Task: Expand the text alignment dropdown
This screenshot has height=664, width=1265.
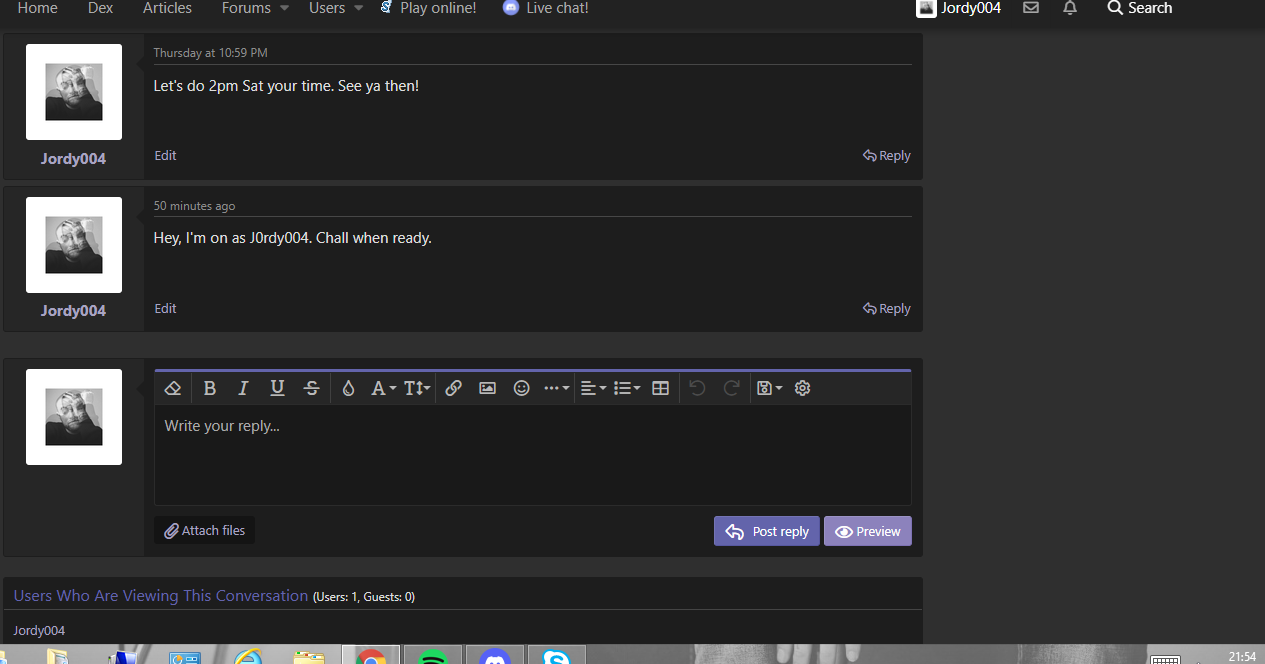Action: coord(593,388)
